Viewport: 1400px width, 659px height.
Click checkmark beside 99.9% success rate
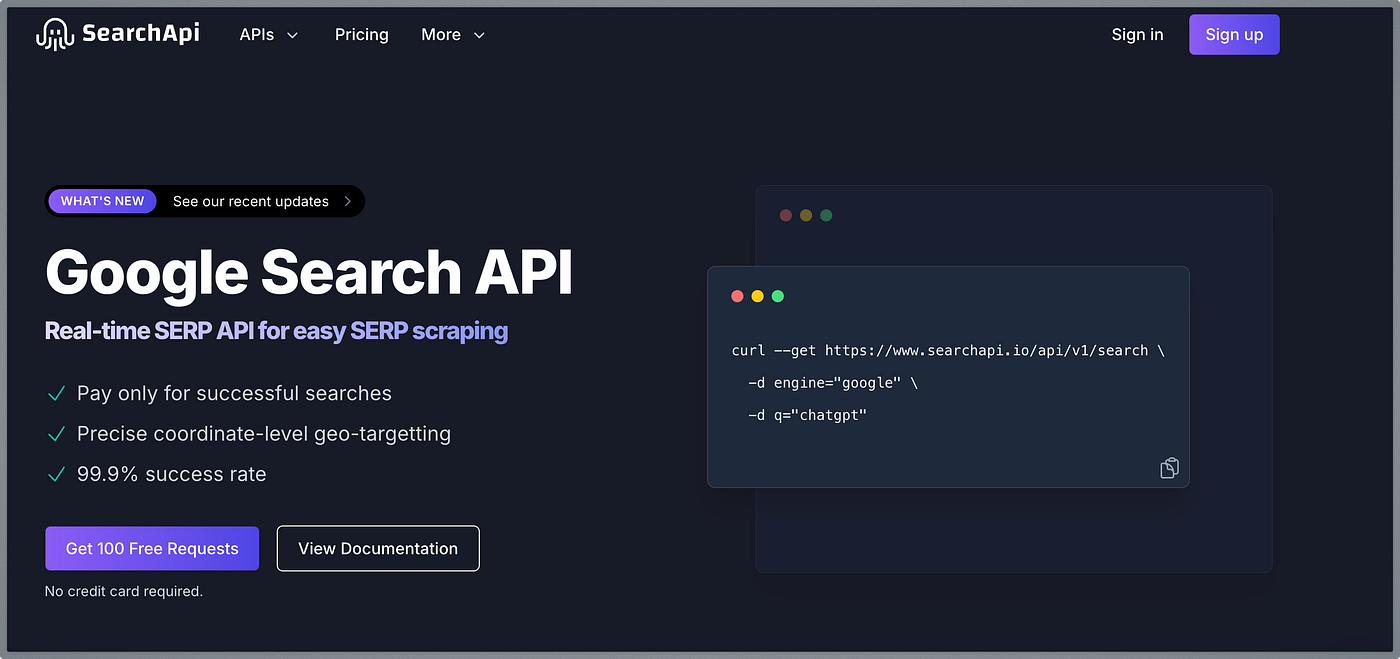(56, 474)
